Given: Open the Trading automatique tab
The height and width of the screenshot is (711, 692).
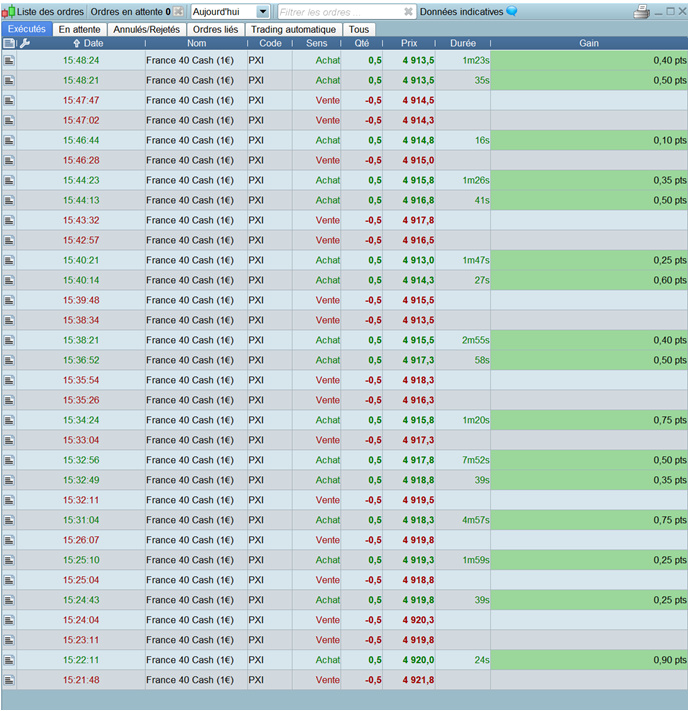Looking at the screenshot, I should click(x=293, y=29).
